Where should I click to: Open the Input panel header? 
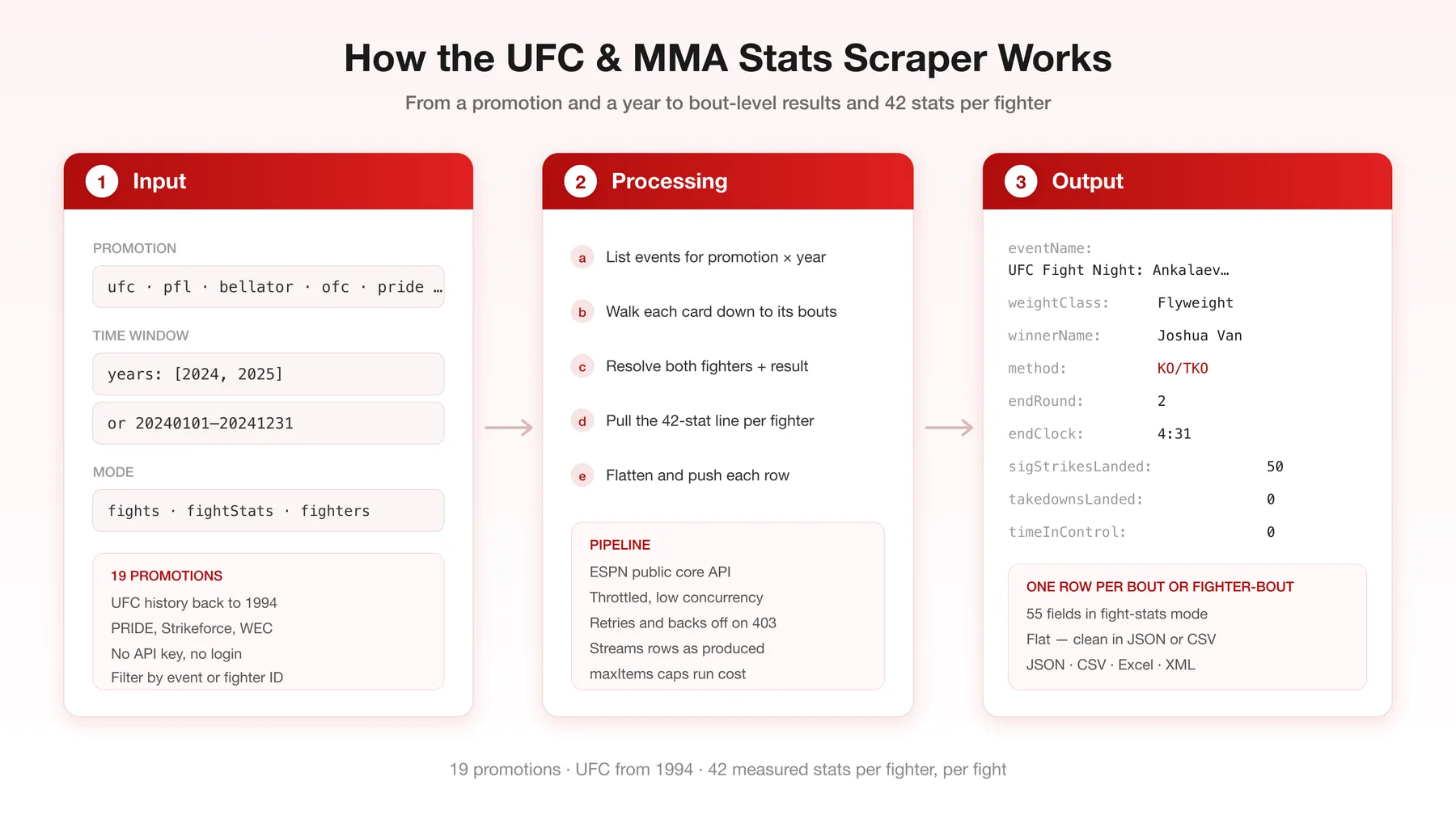tap(269, 181)
